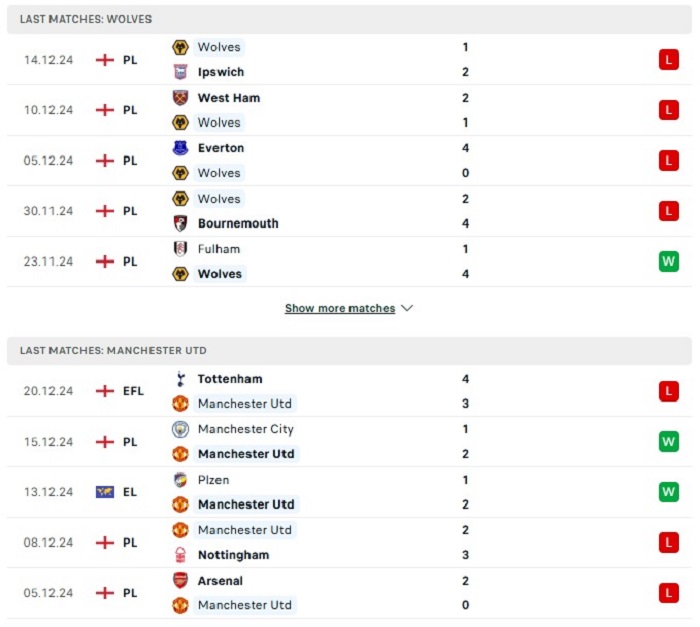
Task: Expand Show more matches for Wolves
Action: click(340, 308)
